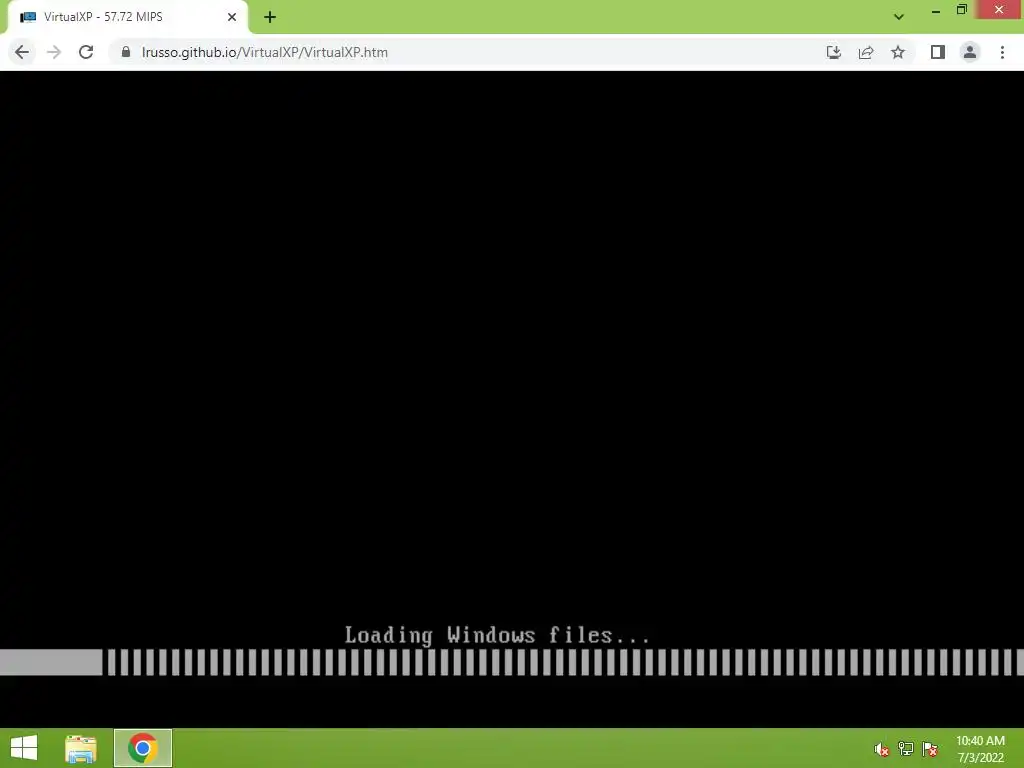Close the Chrome window

(x=999, y=9)
